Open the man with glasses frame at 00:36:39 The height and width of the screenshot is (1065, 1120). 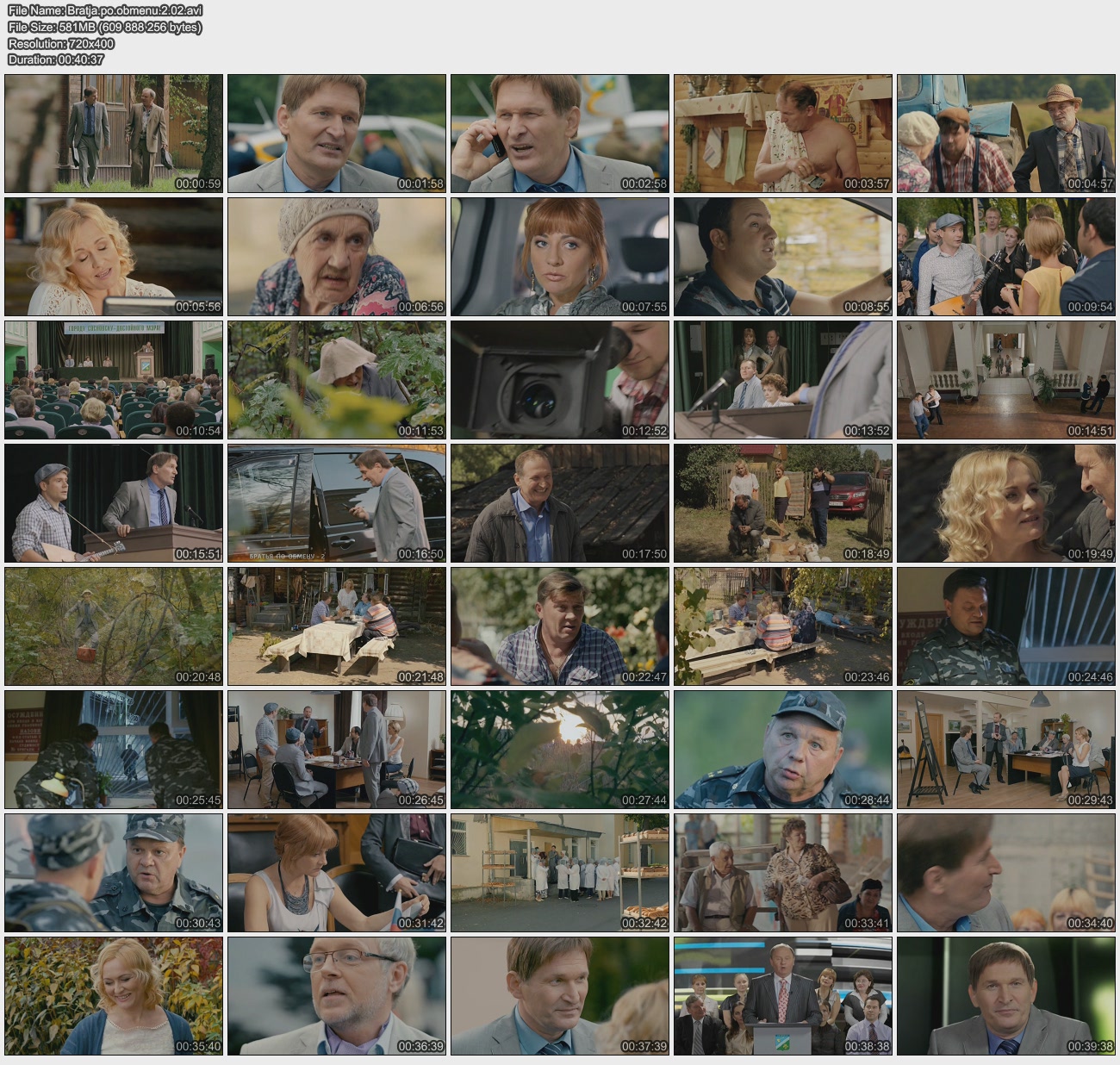pos(336,996)
